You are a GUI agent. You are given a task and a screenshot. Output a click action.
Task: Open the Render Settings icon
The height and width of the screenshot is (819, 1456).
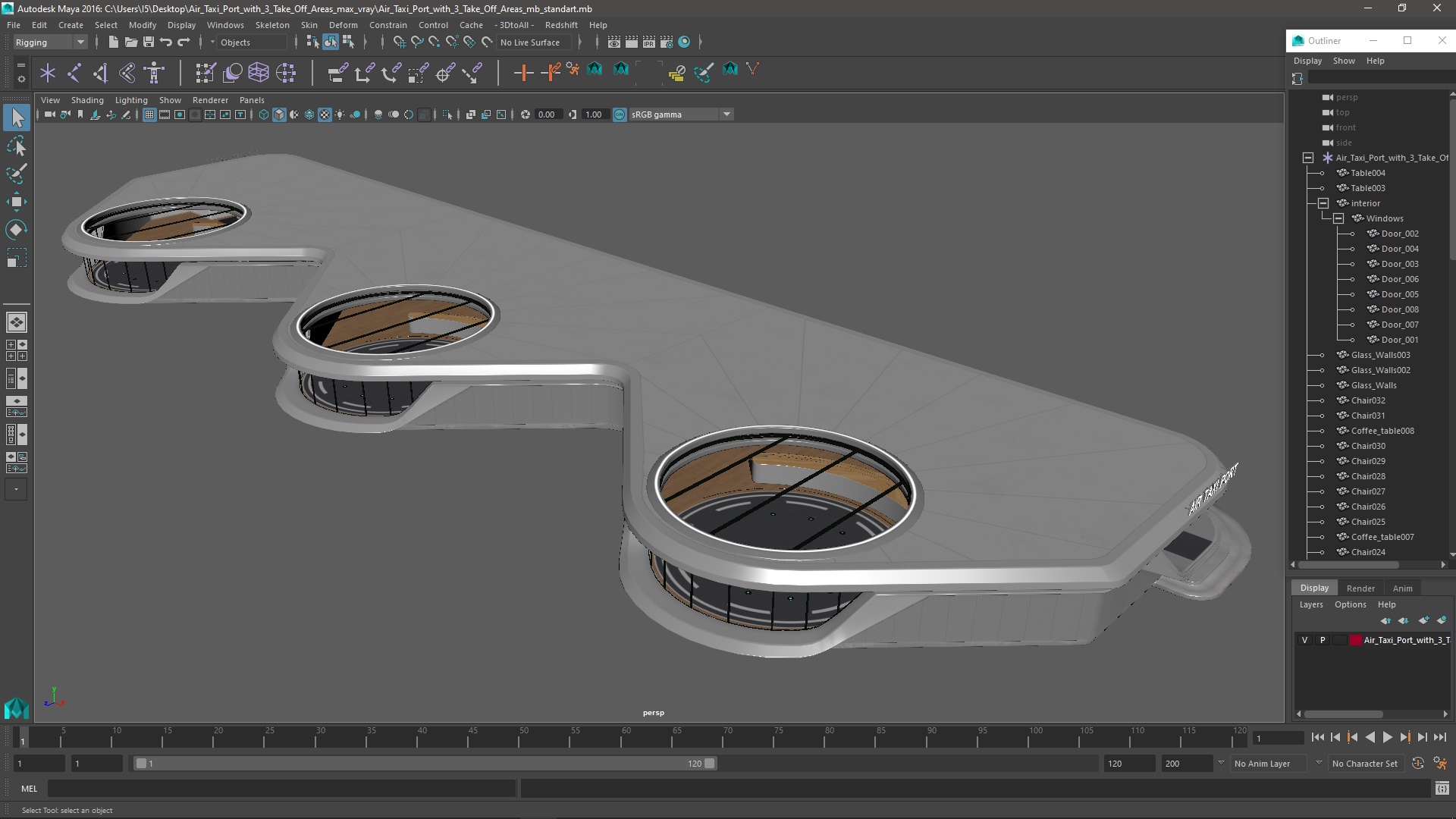click(667, 42)
